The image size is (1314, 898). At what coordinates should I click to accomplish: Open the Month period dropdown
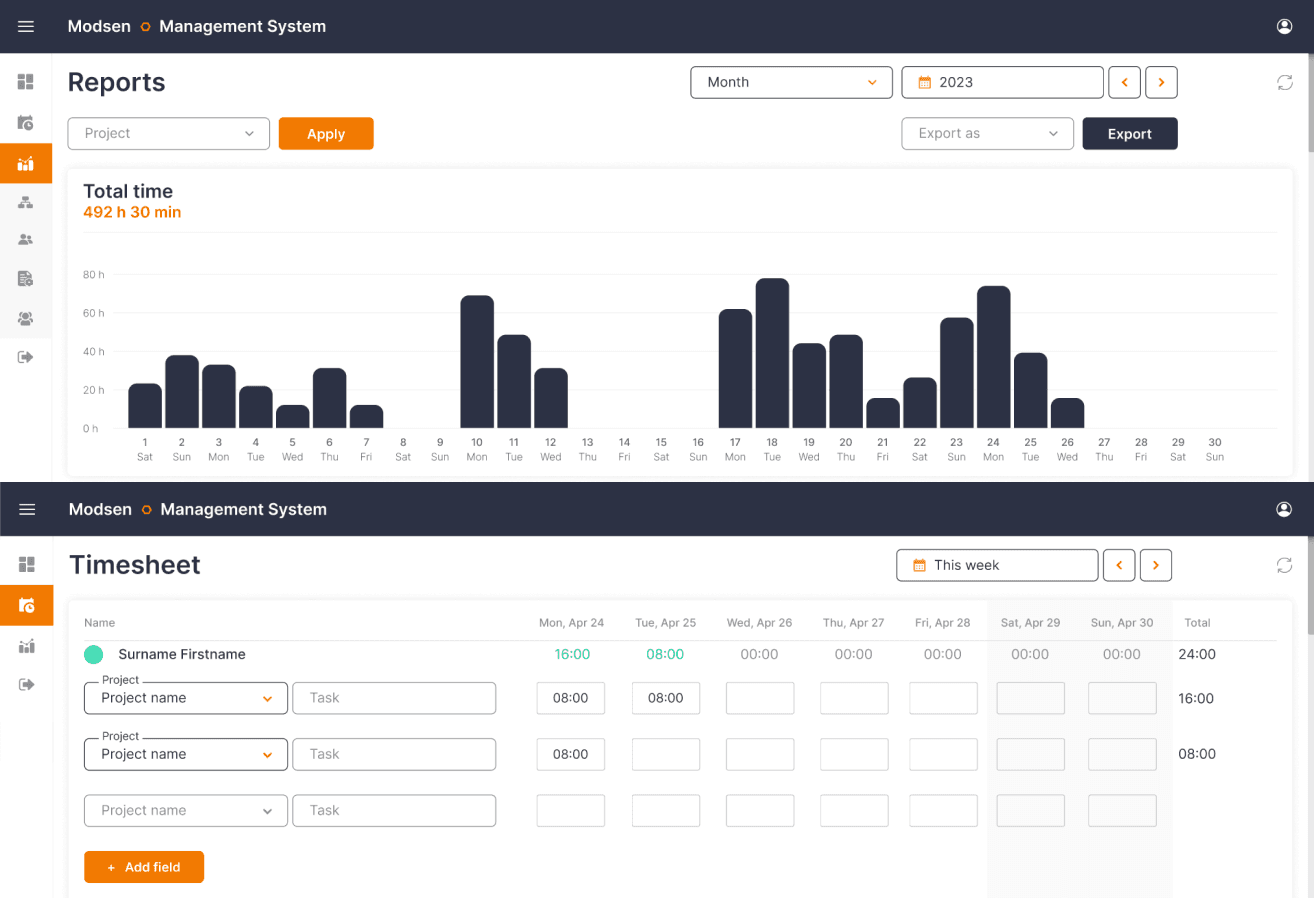(791, 82)
